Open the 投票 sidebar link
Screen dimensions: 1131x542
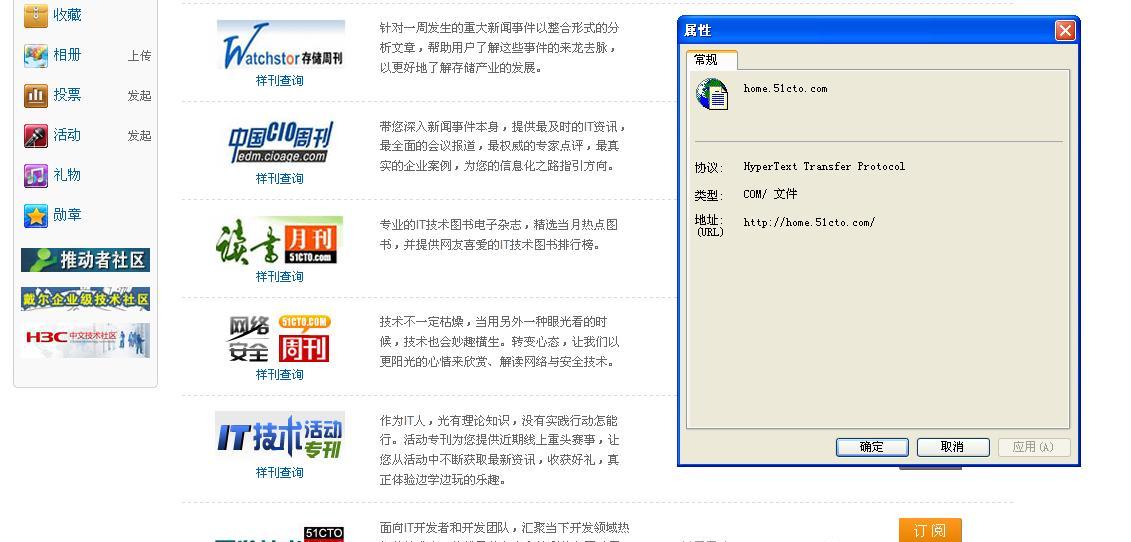(x=67, y=95)
